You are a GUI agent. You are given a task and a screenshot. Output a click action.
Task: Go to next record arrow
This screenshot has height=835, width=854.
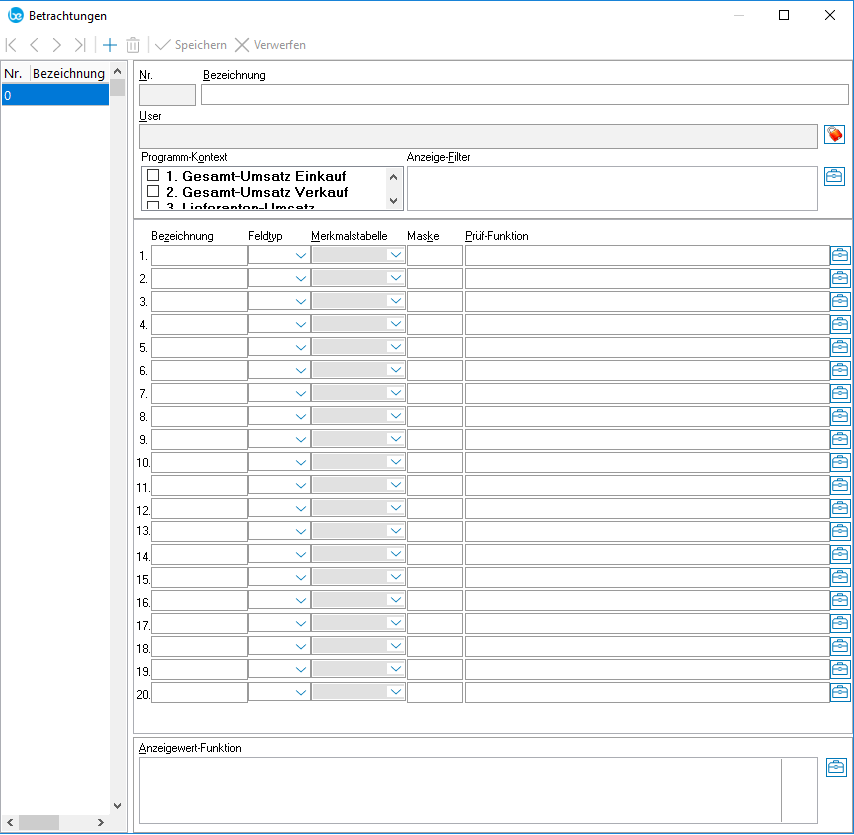[x=57, y=45]
